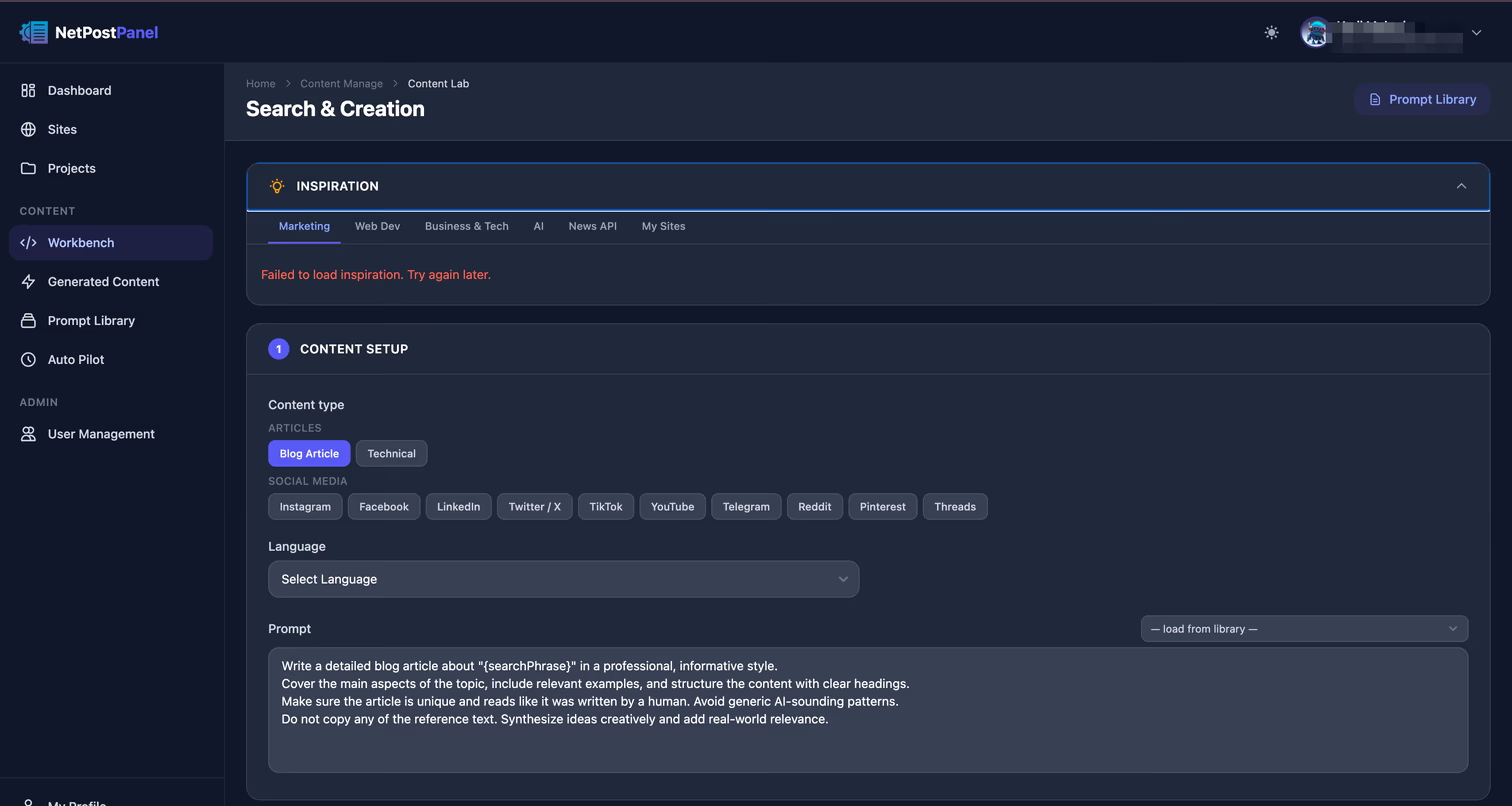Click the Prompt Library stack icon in sidebar
Screen dimensions: 1512x806
pos(28,321)
